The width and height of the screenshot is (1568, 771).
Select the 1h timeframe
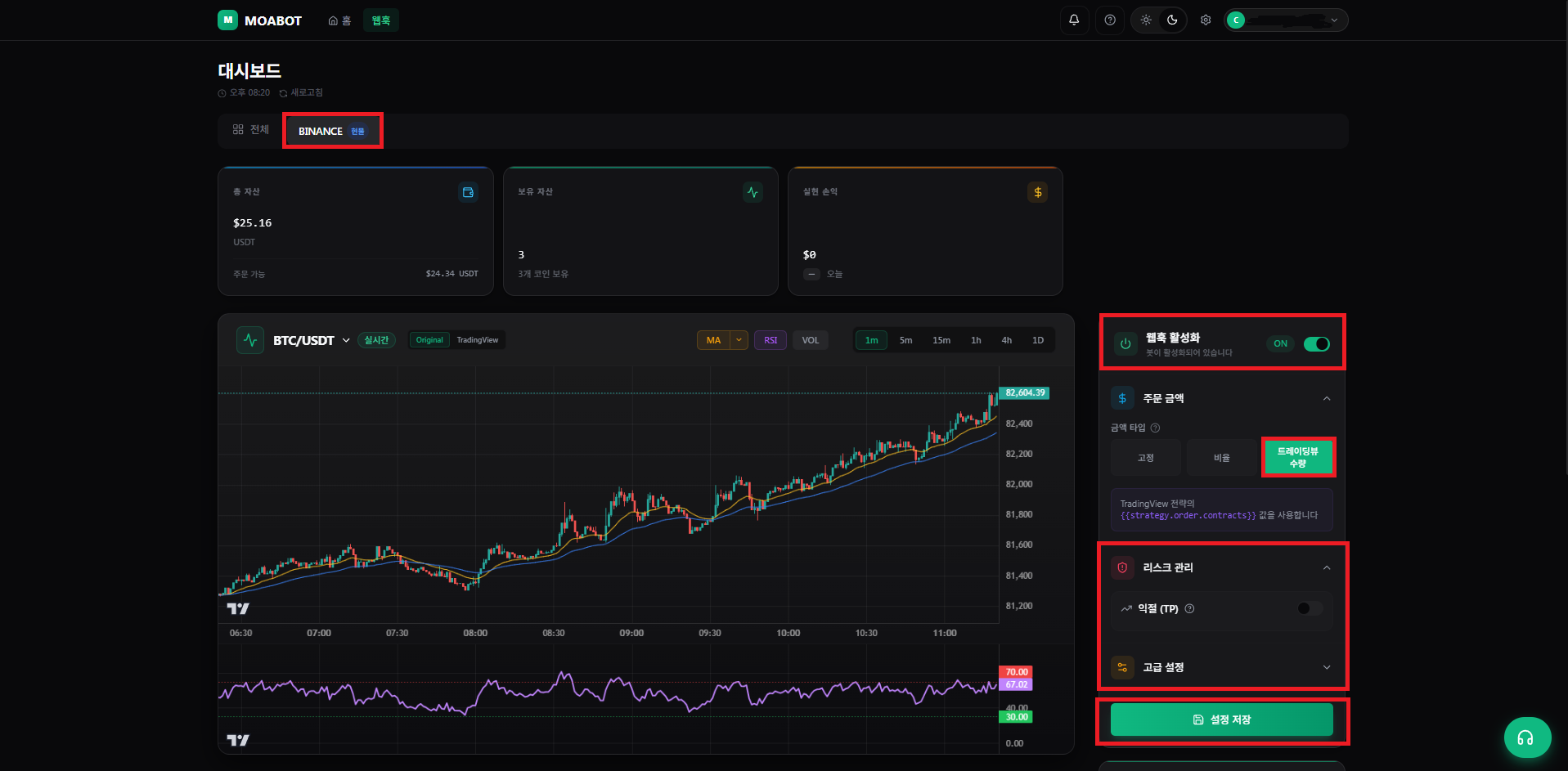(x=976, y=340)
